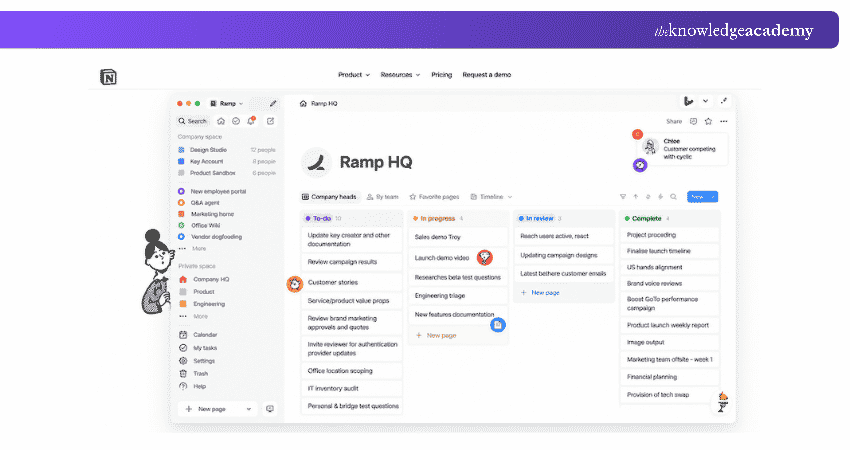Image resolution: width=850 pixels, height=450 pixels.
Task: Click the Ramp HQ breadcrumb
Action: click(x=324, y=104)
